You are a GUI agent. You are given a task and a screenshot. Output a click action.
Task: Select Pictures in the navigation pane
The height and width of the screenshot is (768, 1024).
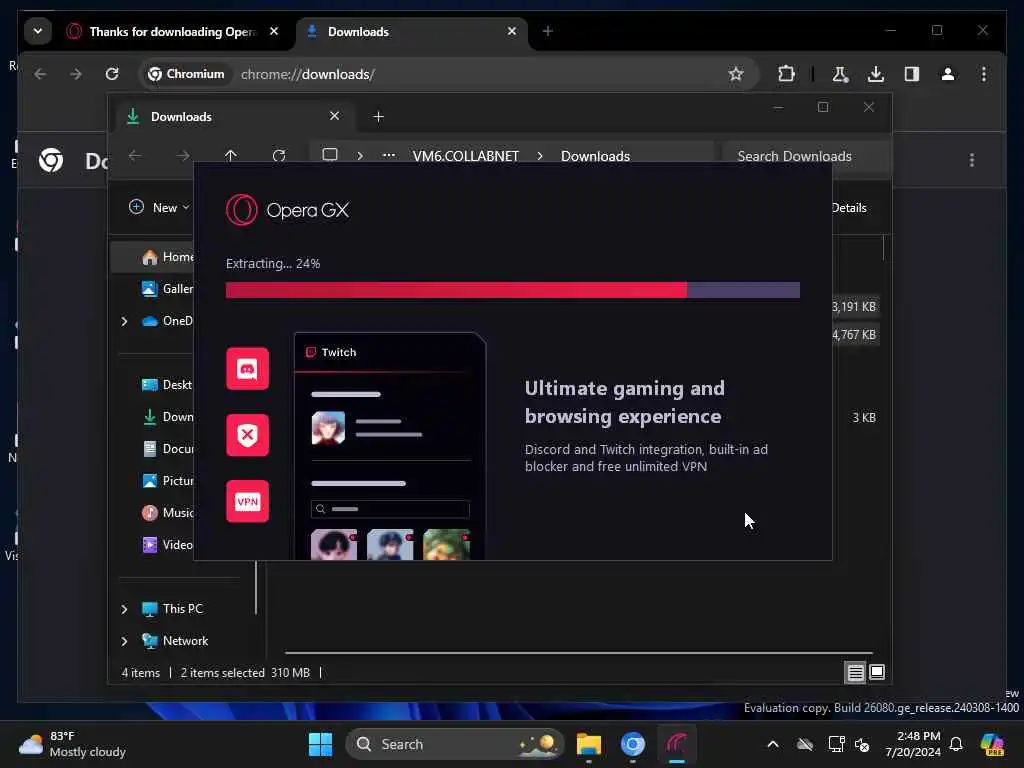click(x=167, y=481)
